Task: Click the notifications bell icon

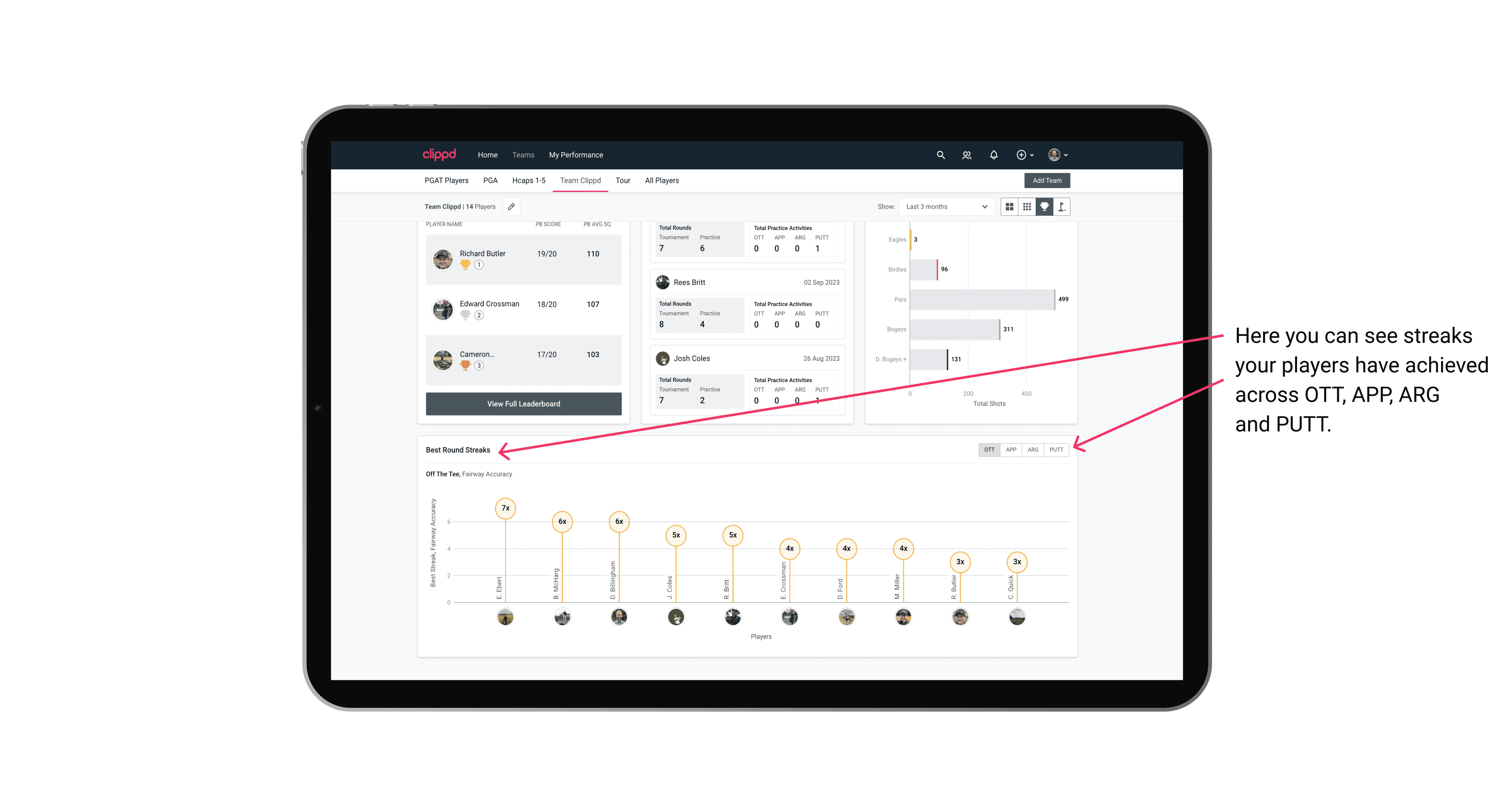Action: [994, 155]
